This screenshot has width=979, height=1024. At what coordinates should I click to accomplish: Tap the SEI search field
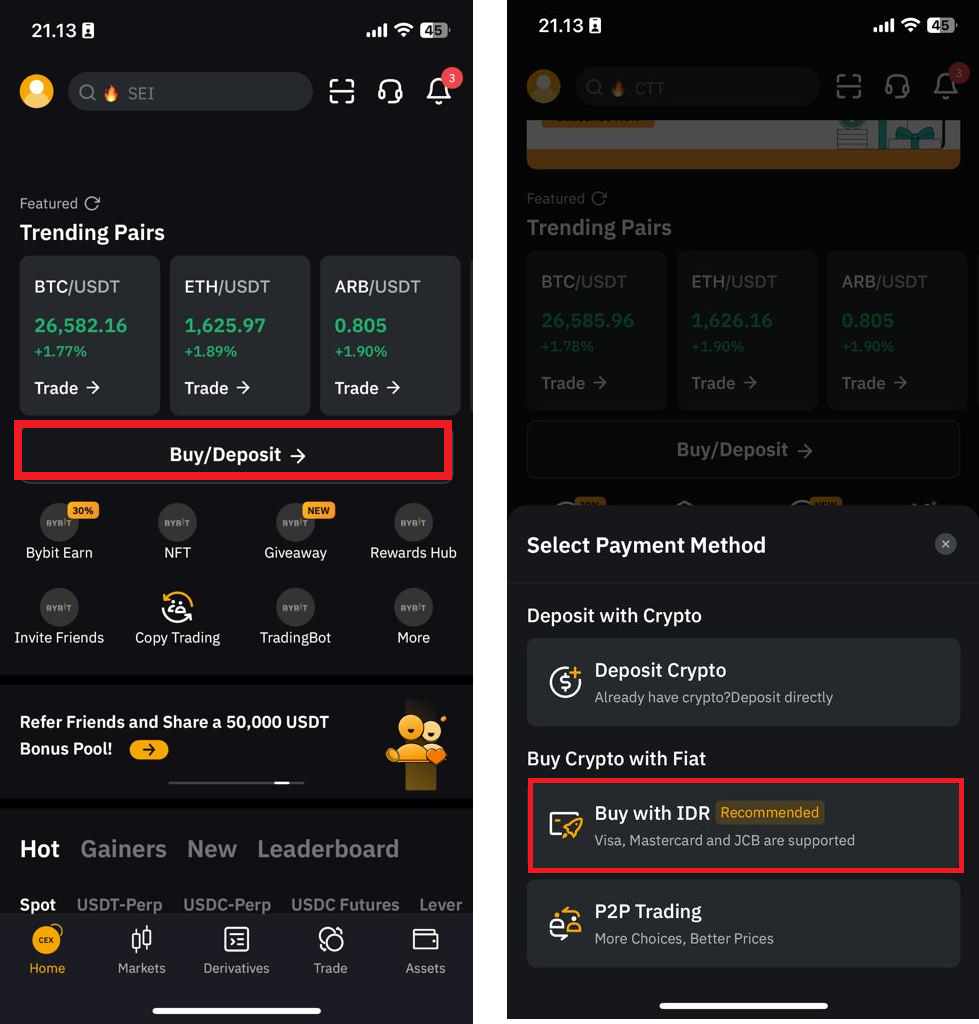(190, 92)
